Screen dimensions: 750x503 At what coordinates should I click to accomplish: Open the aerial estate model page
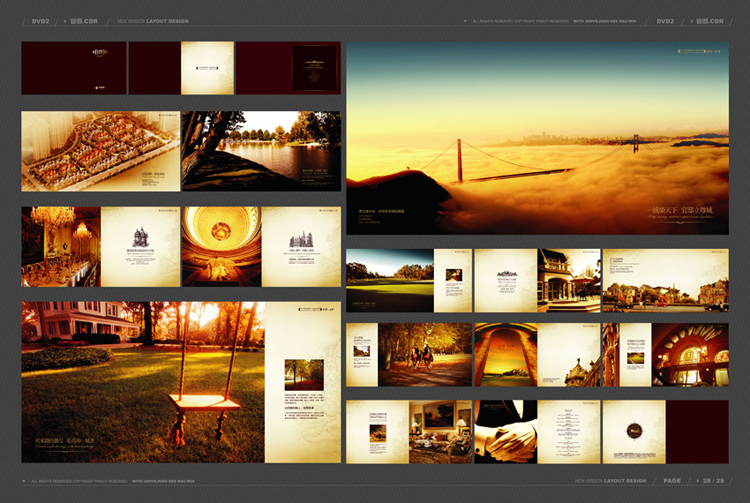coord(100,151)
